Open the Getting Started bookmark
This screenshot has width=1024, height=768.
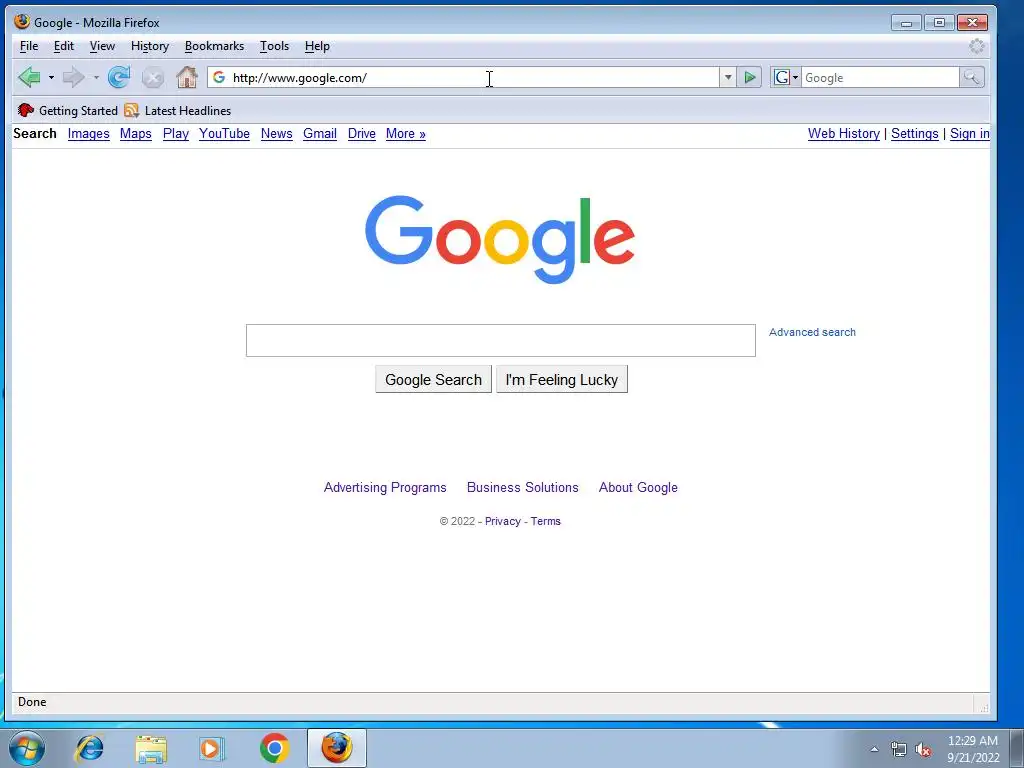coord(68,110)
